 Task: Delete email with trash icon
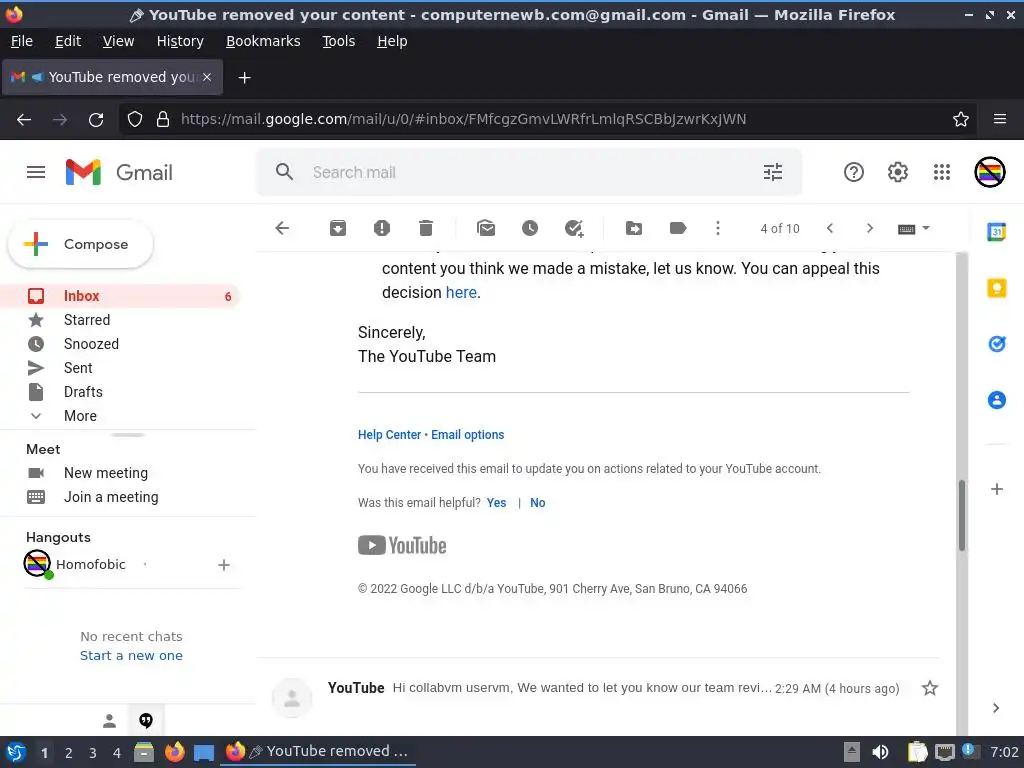pyautogui.click(x=426, y=228)
